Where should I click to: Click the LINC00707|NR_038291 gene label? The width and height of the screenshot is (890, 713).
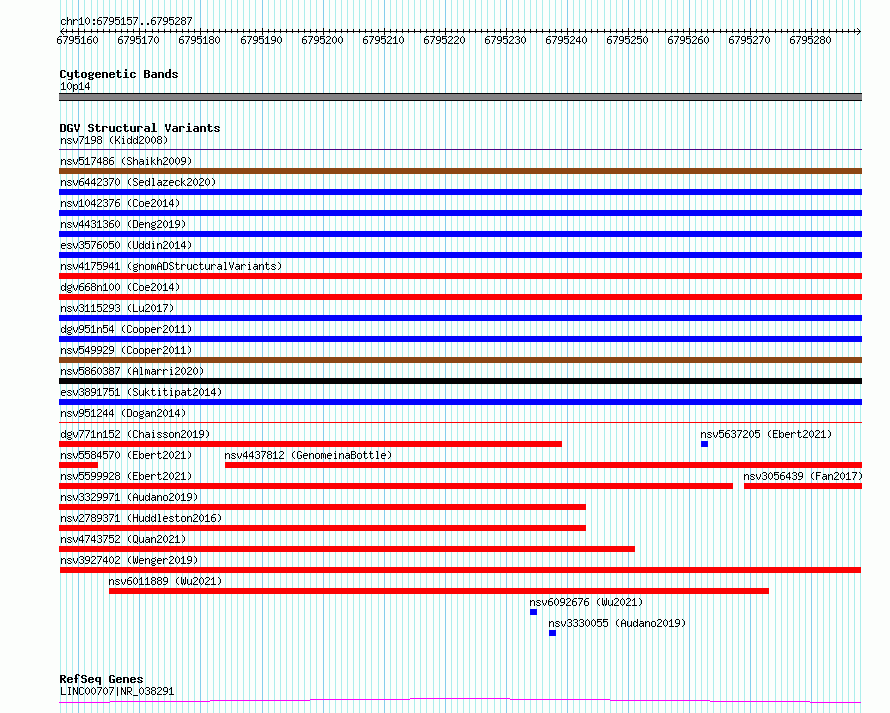tap(117, 691)
